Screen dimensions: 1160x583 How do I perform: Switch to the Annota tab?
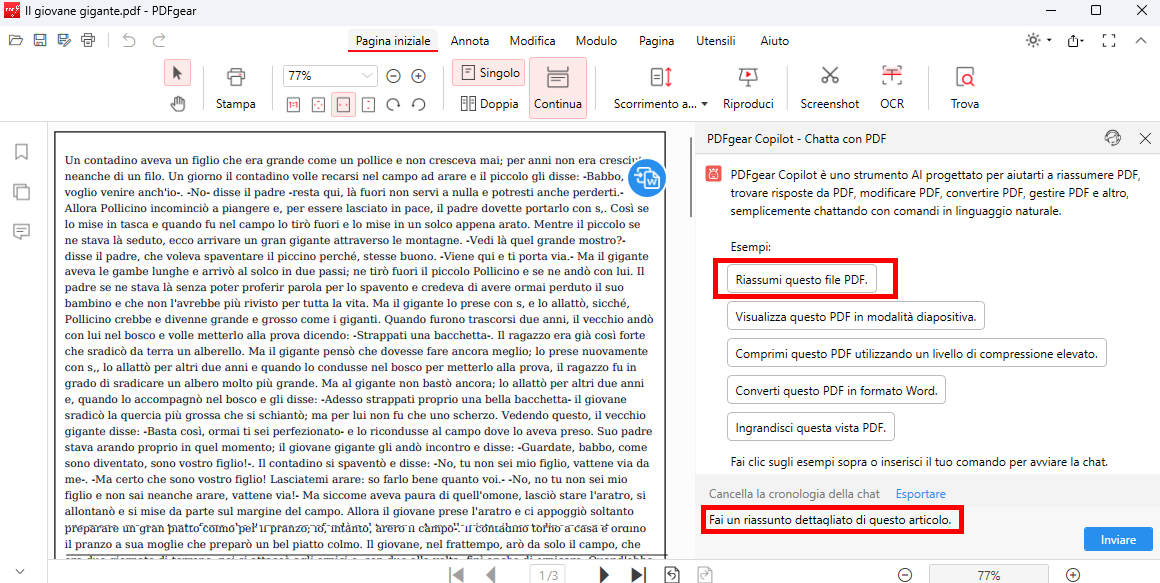[470, 41]
